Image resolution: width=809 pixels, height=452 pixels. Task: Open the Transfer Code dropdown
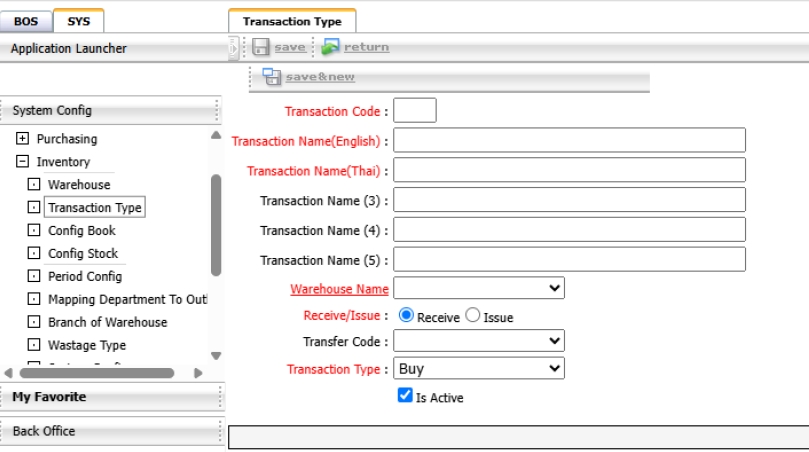click(480, 342)
